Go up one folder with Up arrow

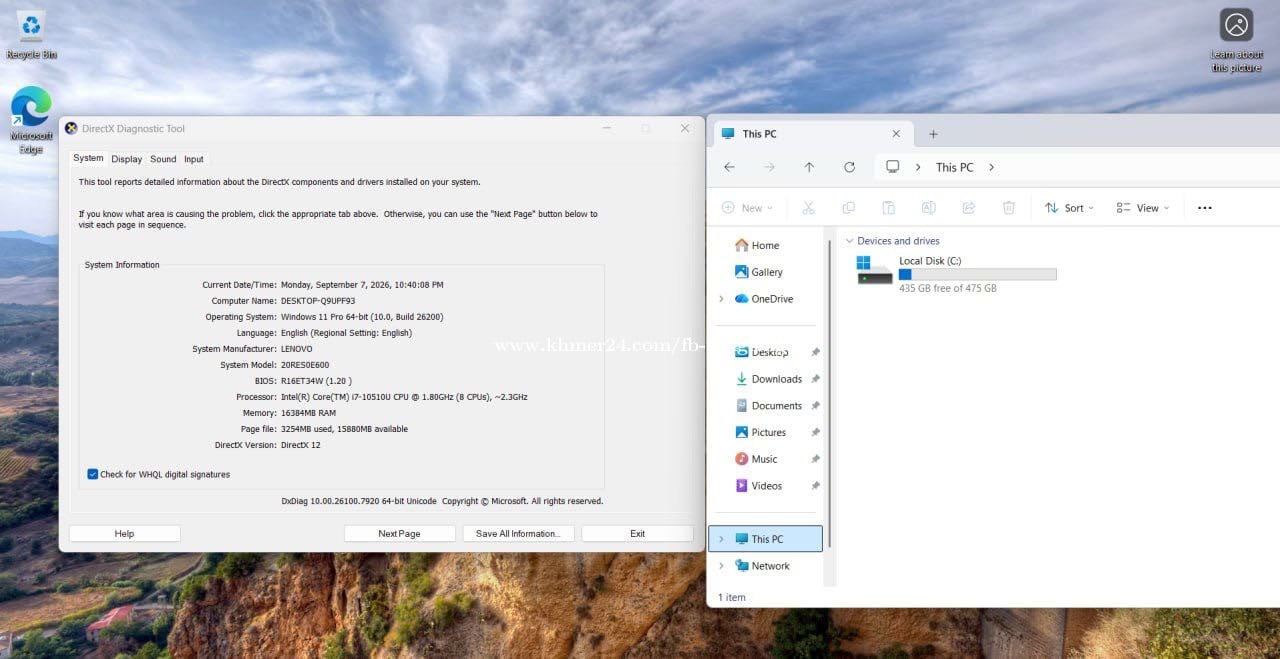point(809,167)
